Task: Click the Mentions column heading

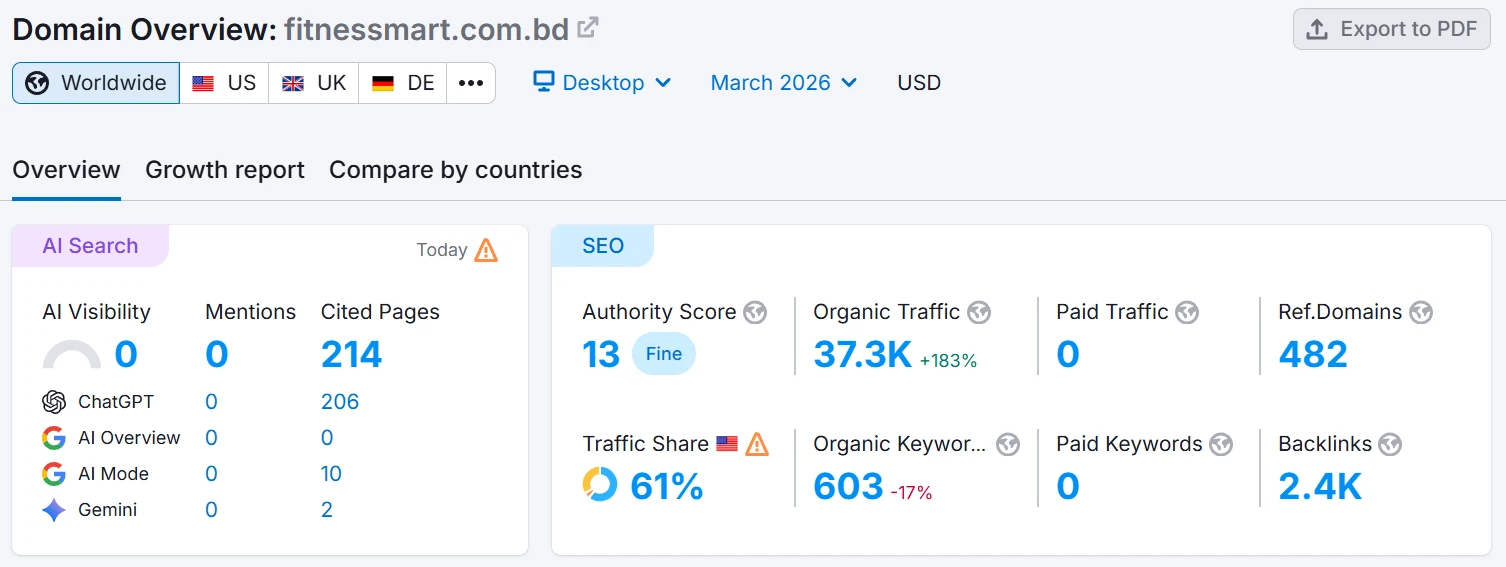Action: [x=251, y=312]
